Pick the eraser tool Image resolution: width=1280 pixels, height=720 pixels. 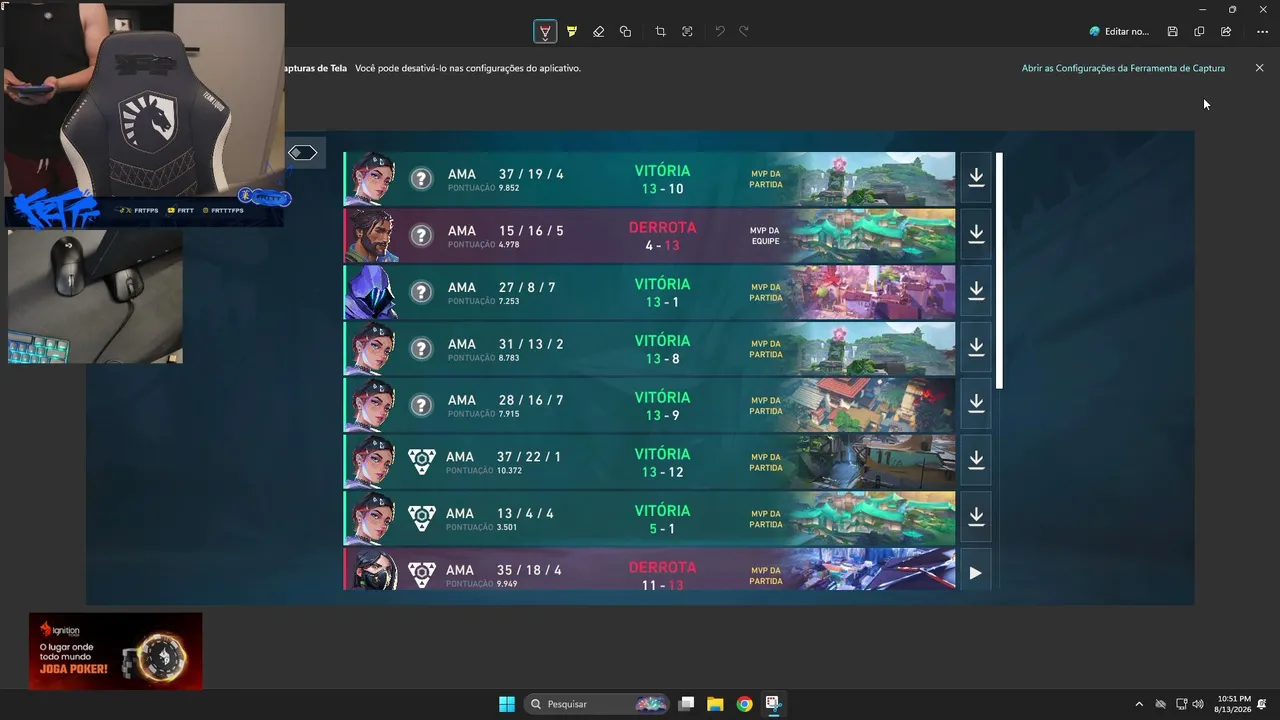coord(598,32)
